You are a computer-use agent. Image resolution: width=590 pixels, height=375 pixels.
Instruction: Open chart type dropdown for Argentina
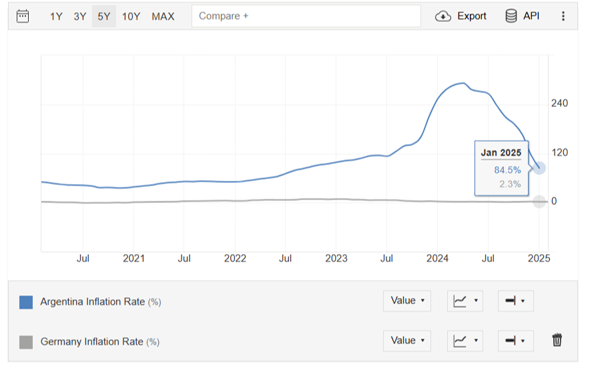coord(465,301)
